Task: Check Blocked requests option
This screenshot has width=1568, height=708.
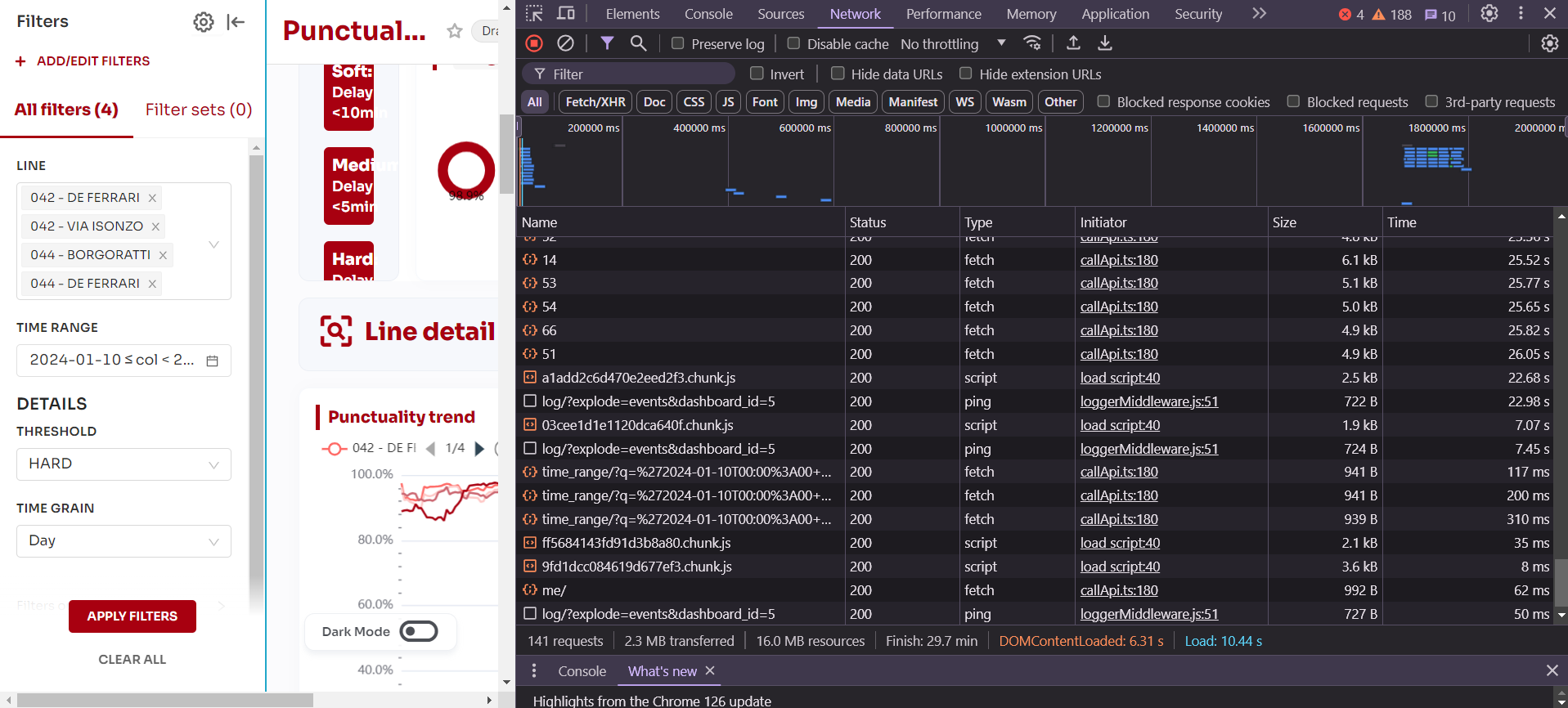Action: coord(1293,101)
